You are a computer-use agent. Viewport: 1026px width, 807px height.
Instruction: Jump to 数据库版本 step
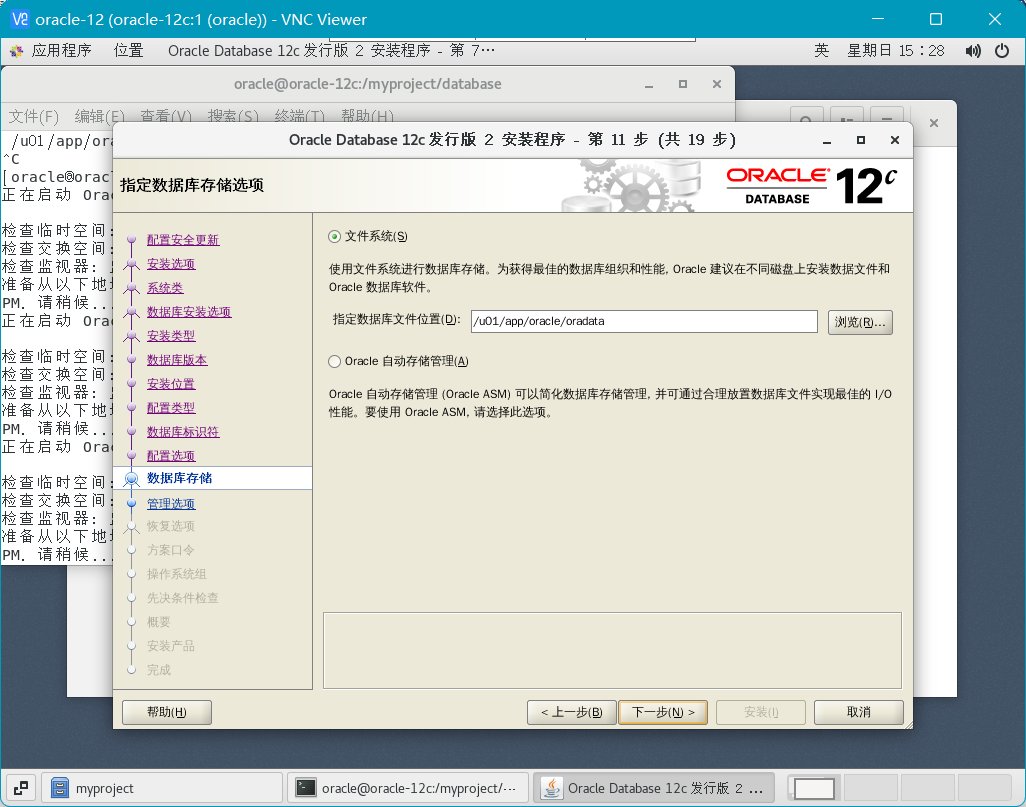coord(177,360)
